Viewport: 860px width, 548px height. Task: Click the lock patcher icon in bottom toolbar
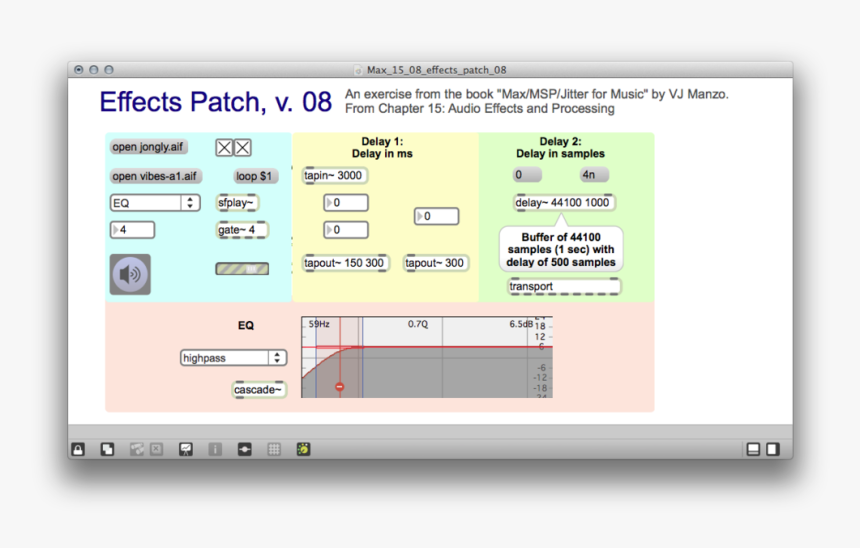pos(78,450)
